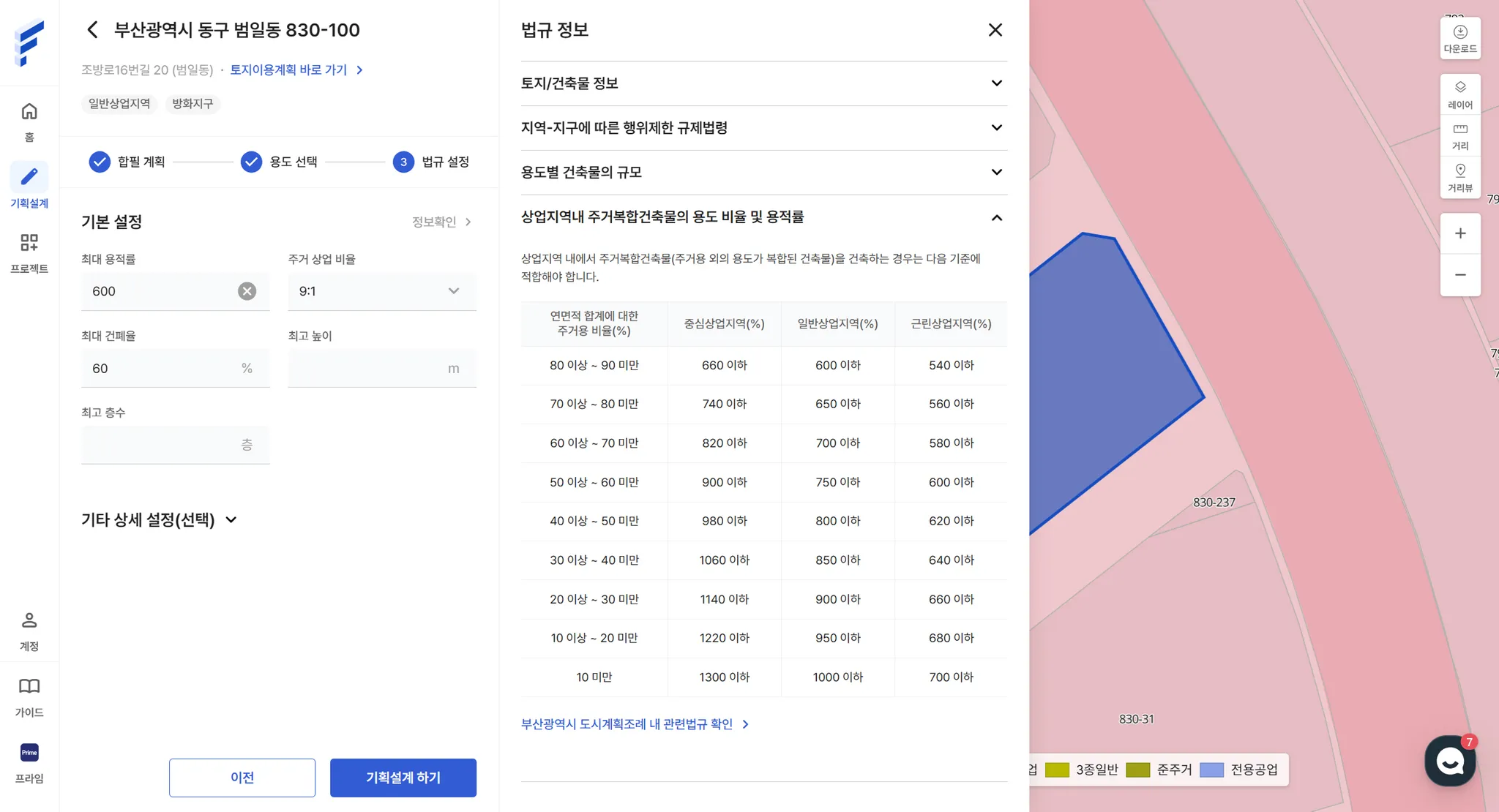1499x812 pixels.
Task: Open the 가이드 book icon
Action: 29,686
